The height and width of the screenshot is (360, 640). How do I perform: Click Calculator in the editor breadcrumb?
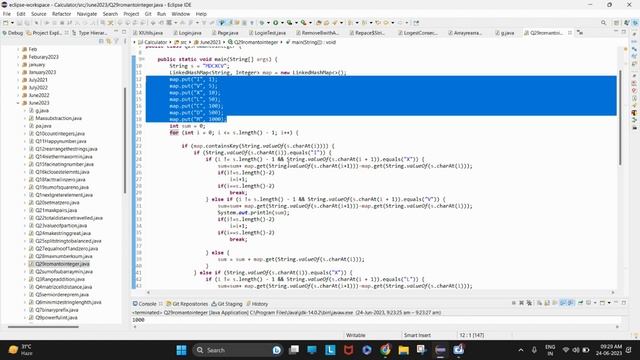click(x=156, y=42)
